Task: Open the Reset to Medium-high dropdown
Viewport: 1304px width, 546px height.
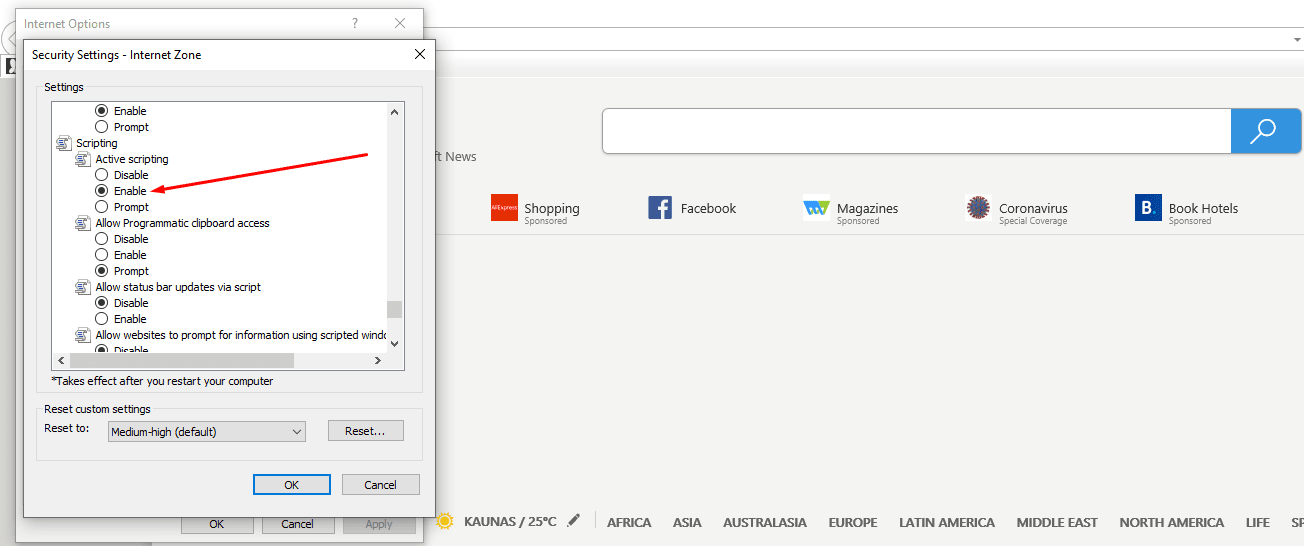Action: [206, 432]
